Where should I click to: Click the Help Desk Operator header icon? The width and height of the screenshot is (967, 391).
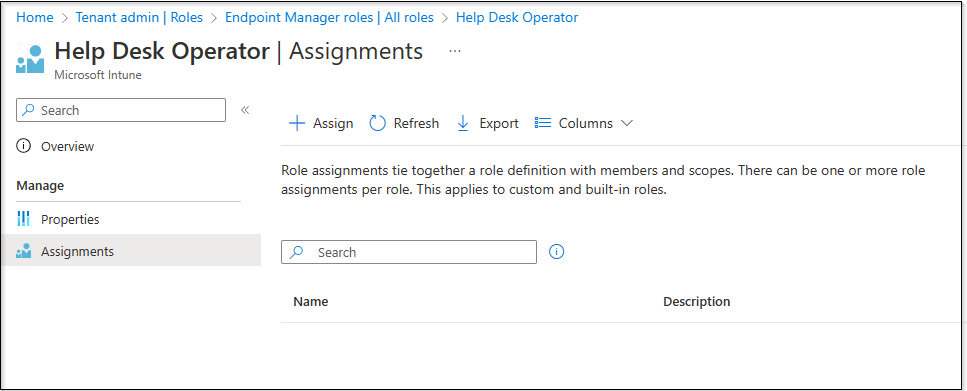tap(30, 59)
